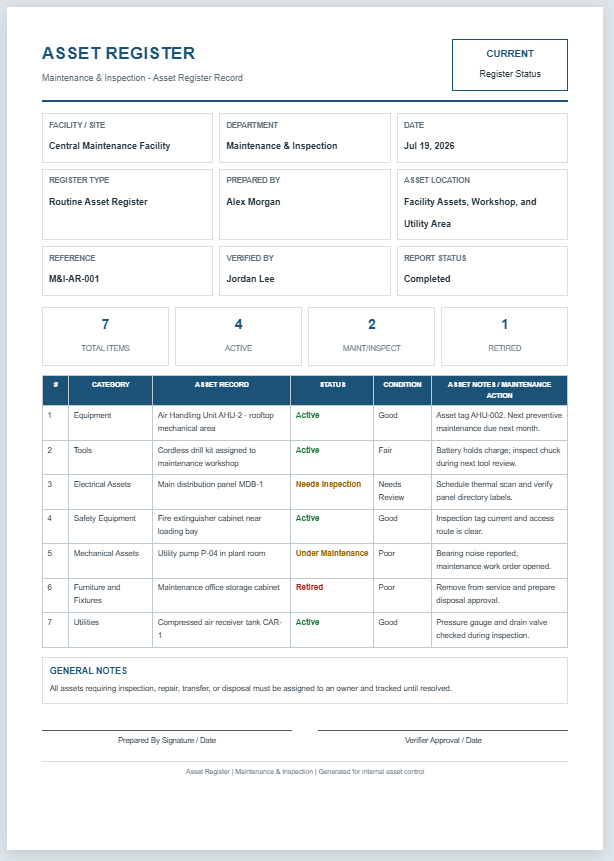Click 'Air Handling Unit AHU-2' asset record
This screenshot has width=614, height=861.
221,422
